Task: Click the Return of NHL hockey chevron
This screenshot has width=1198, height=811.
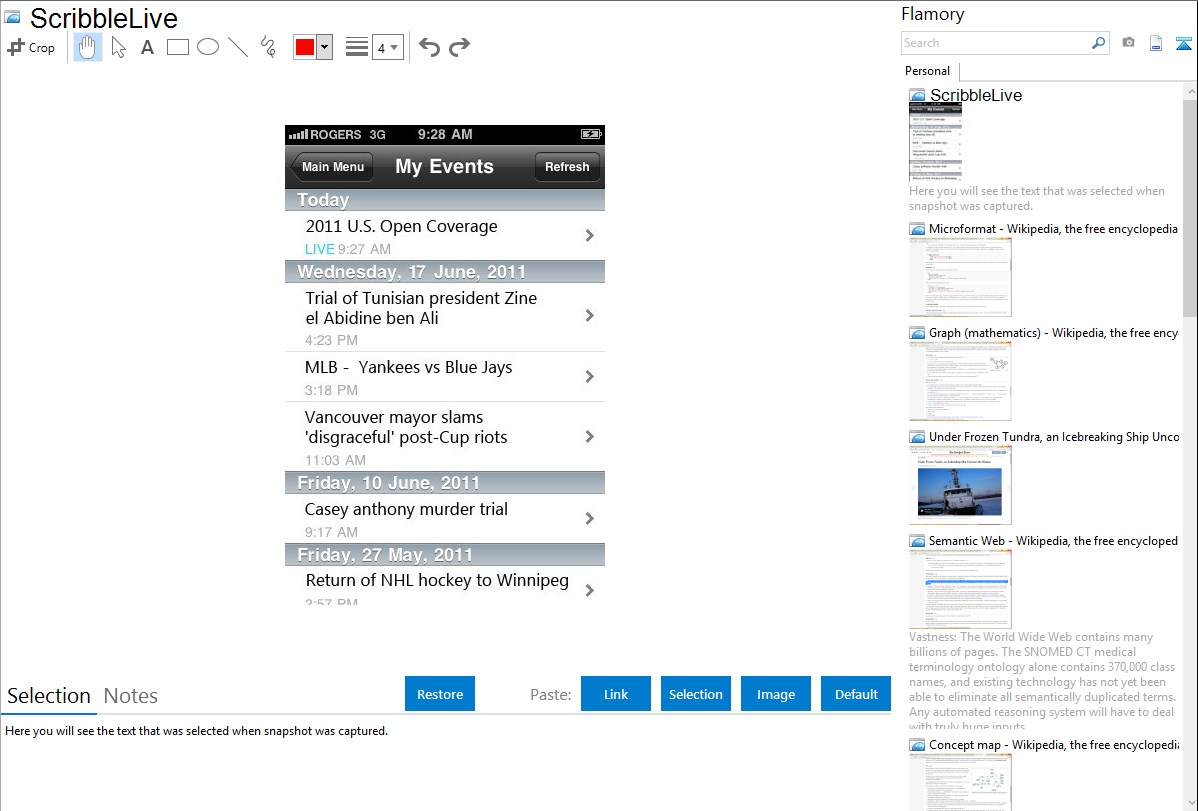Action: click(589, 590)
